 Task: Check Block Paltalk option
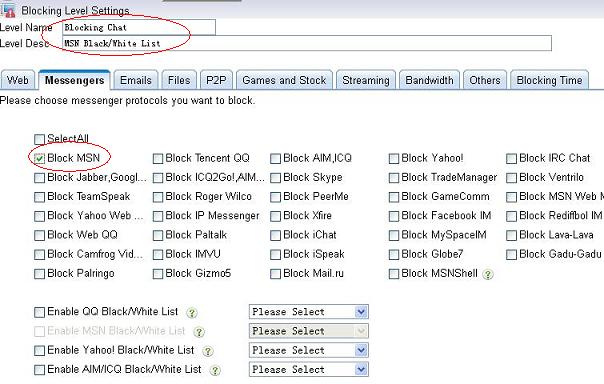click(x=158, y=235)
